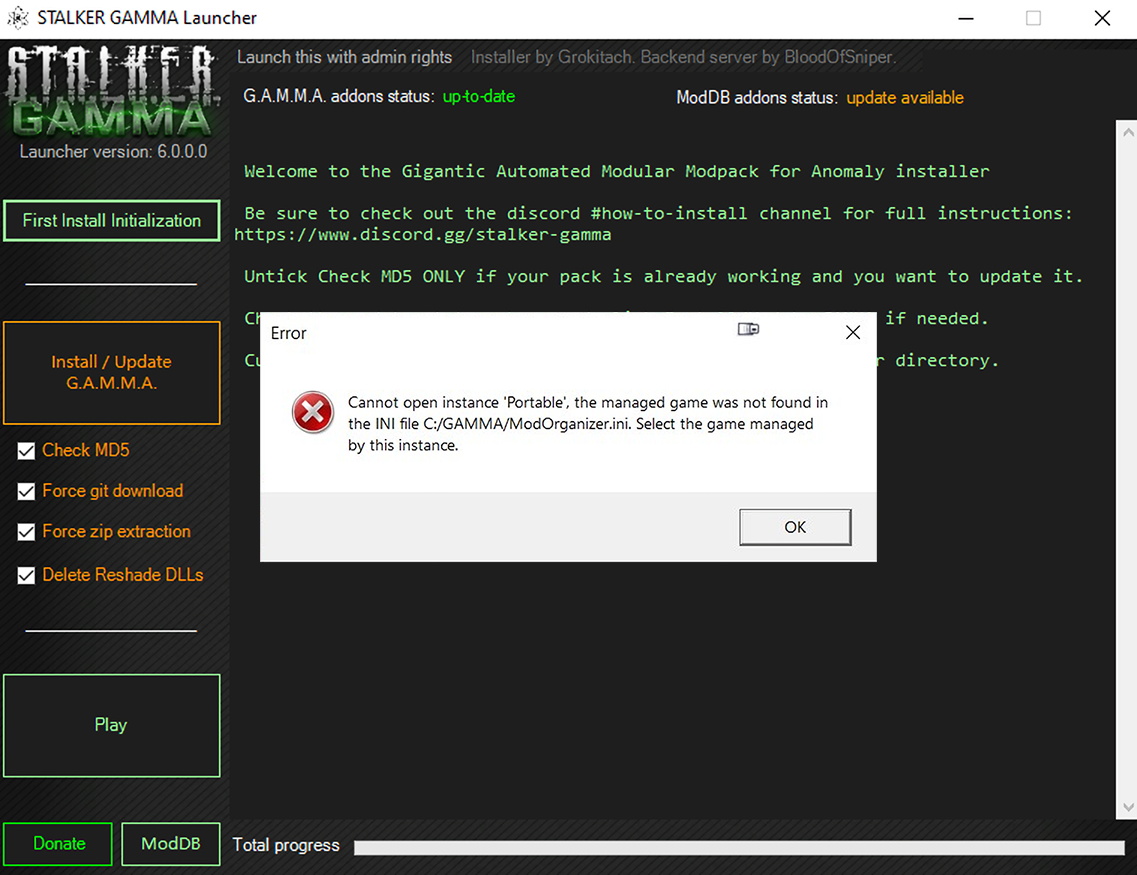Click 'Untick Check MD5 ONLY' instruction line
This screenshot has height=875, width=1137.
663,276
